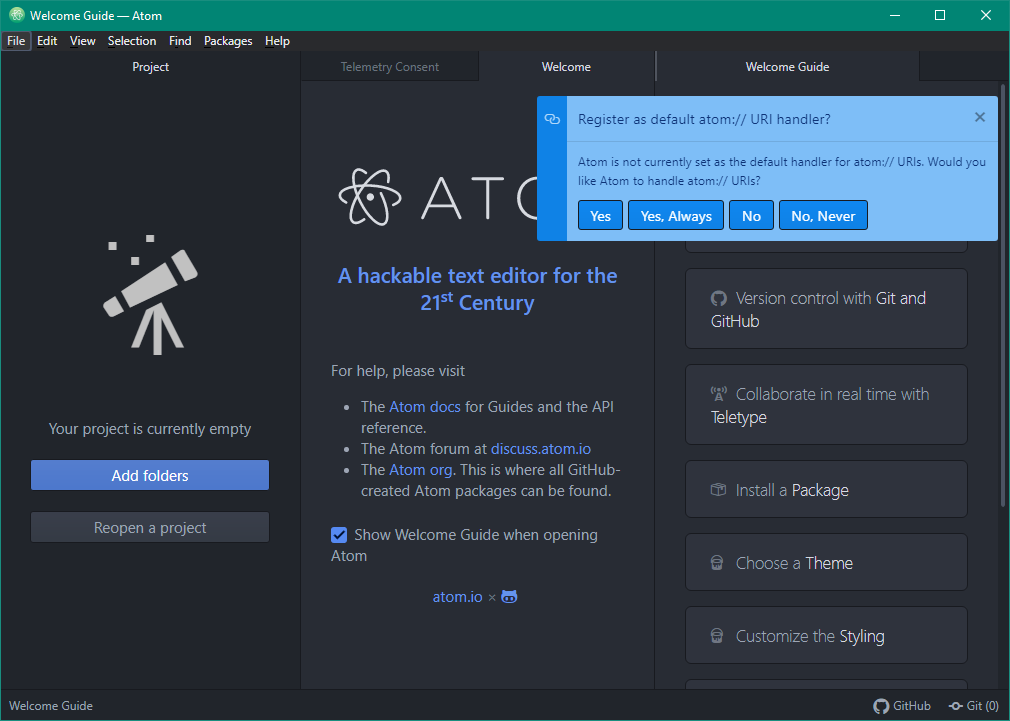Click the Atom app icon in title bar
This screenshot has width=1010, height=721.
17,15
